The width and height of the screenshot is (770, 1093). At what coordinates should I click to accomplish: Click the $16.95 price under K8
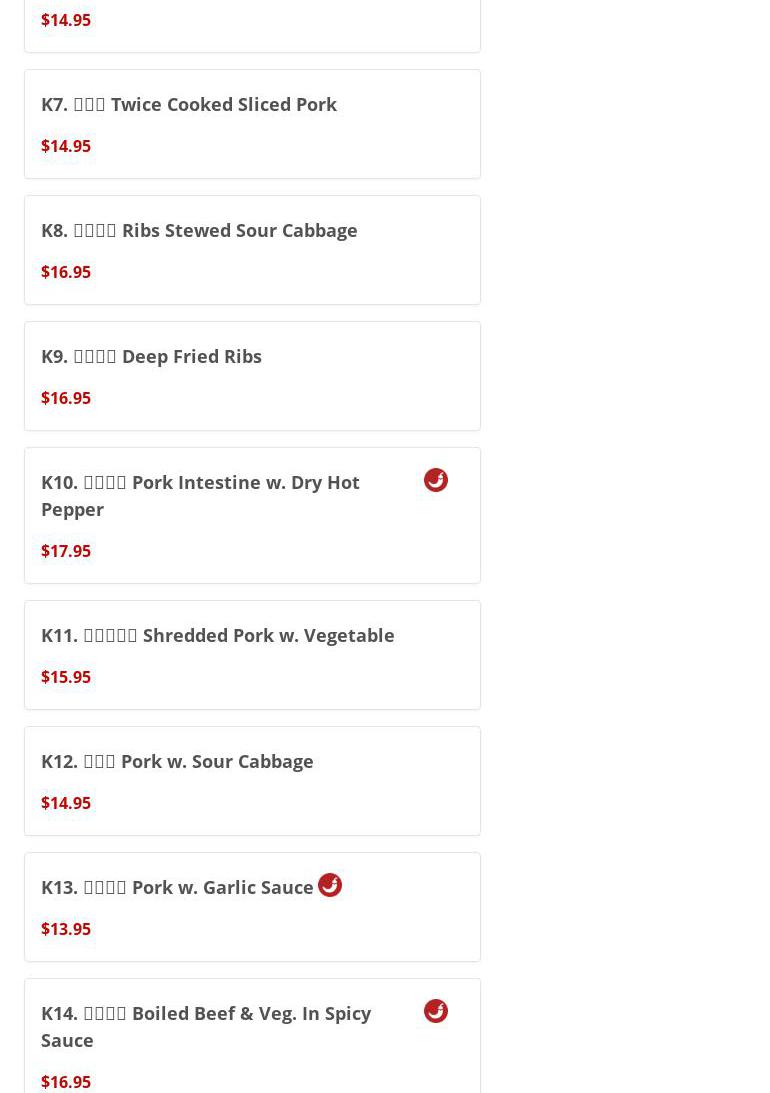tap(66, 272)
